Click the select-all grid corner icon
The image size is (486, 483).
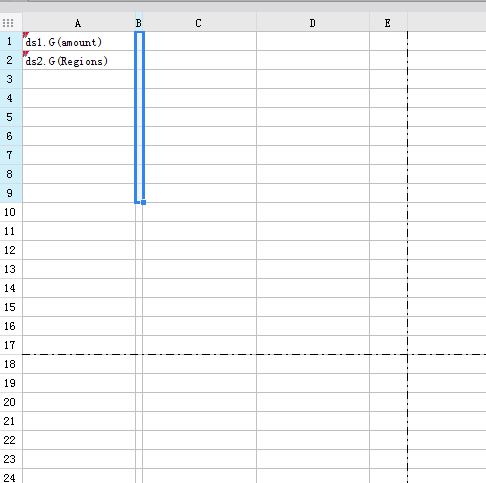pyautogui.click(x=8, y=23)
